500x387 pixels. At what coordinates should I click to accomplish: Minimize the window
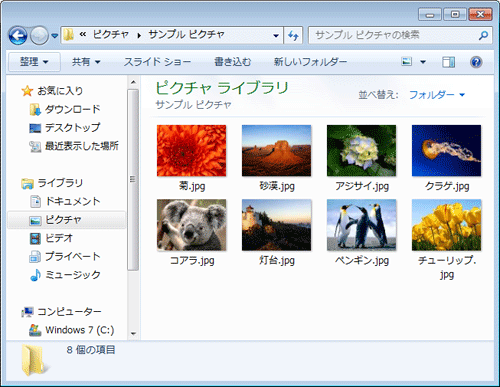[430, 15]
